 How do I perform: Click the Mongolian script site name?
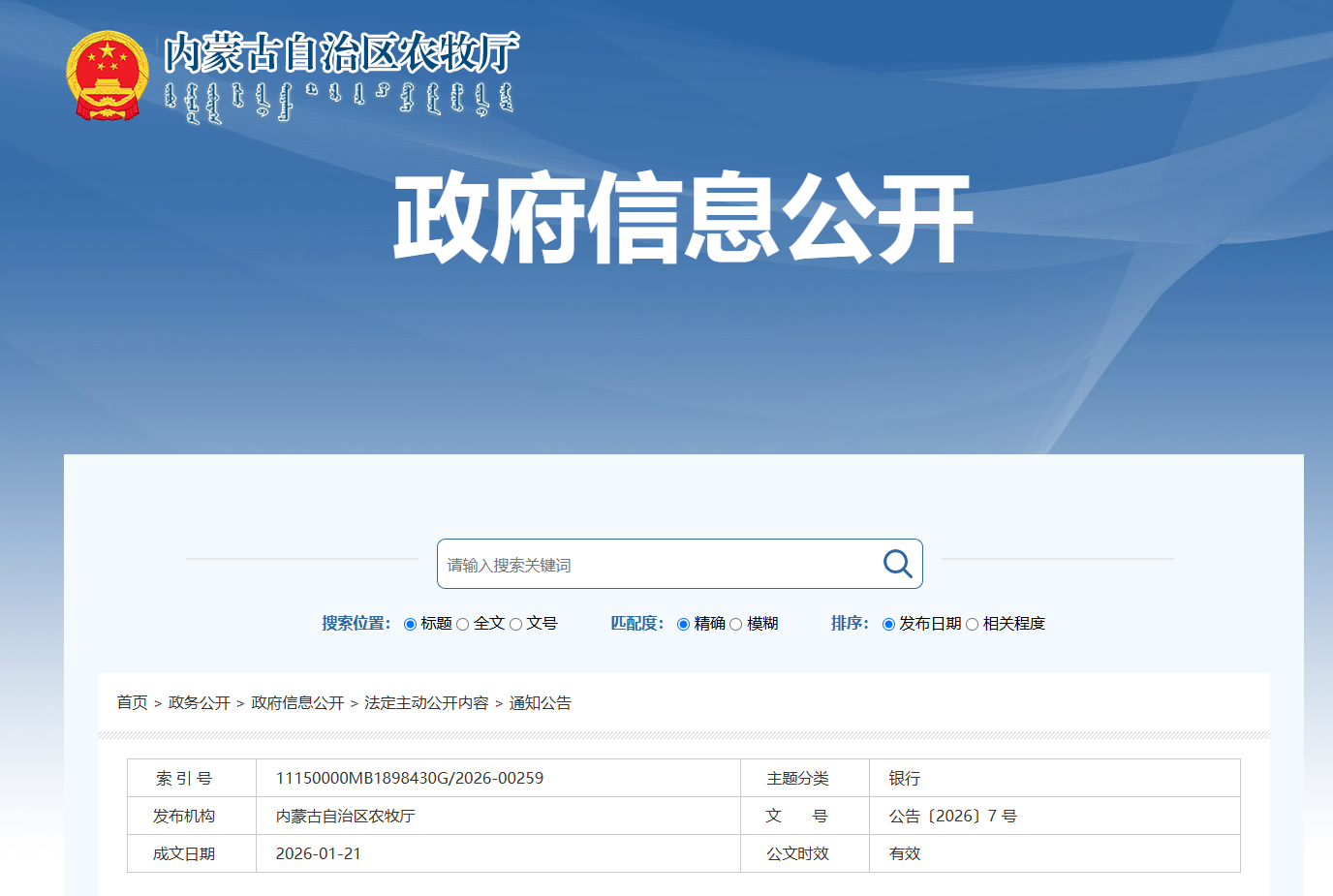point(339,101)
